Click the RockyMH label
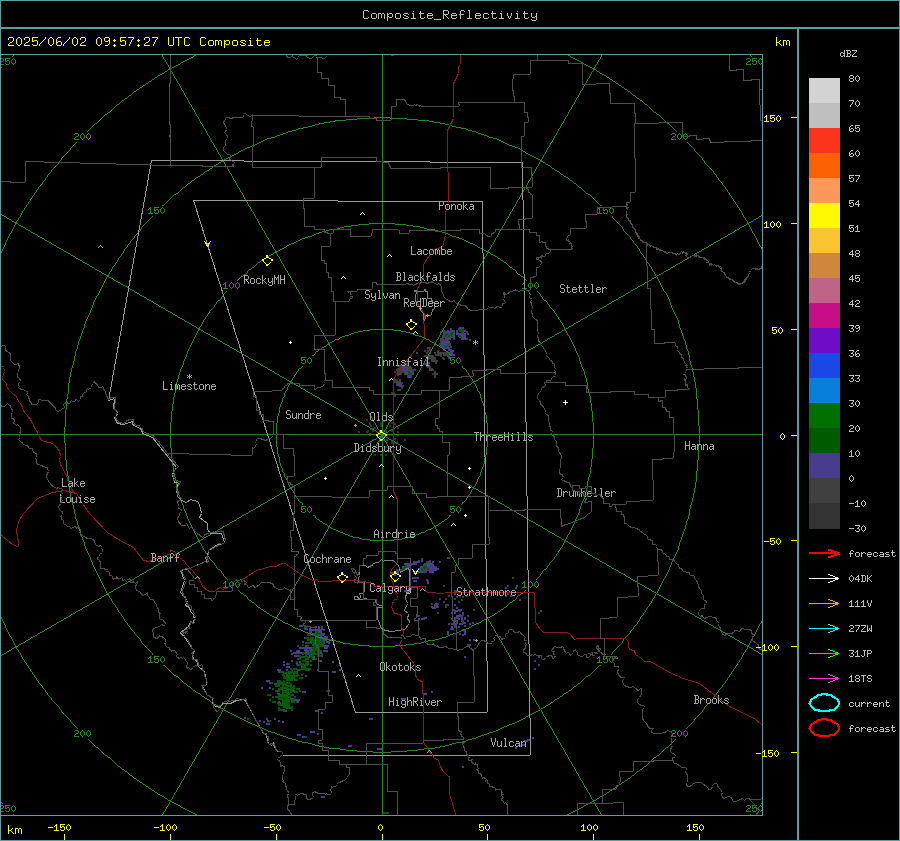Image resolution: width=900 pixels, height=841 pixels. pyautogui.click(x=264, y=280)
